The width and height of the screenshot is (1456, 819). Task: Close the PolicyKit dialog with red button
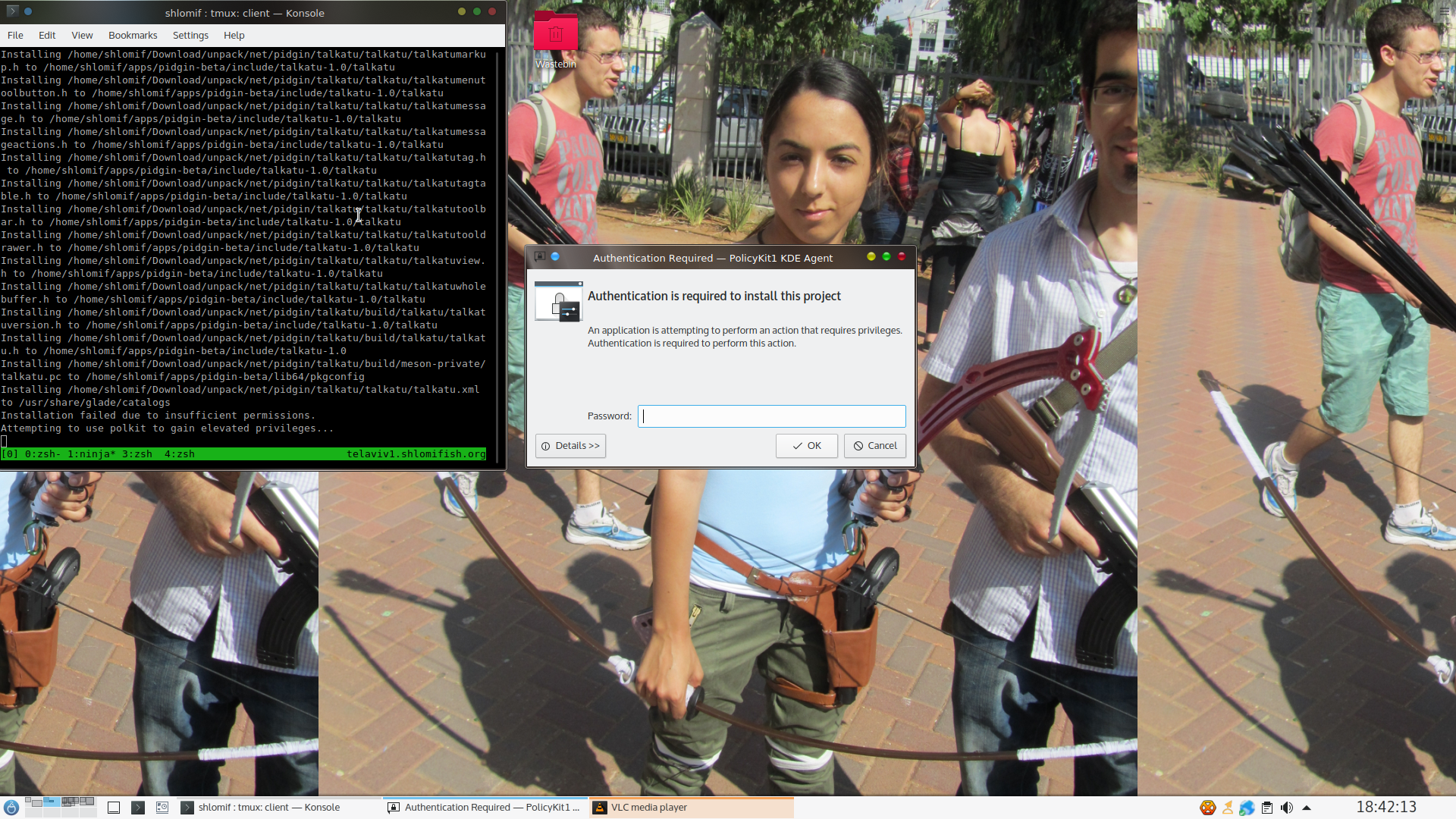coord(902,257)
